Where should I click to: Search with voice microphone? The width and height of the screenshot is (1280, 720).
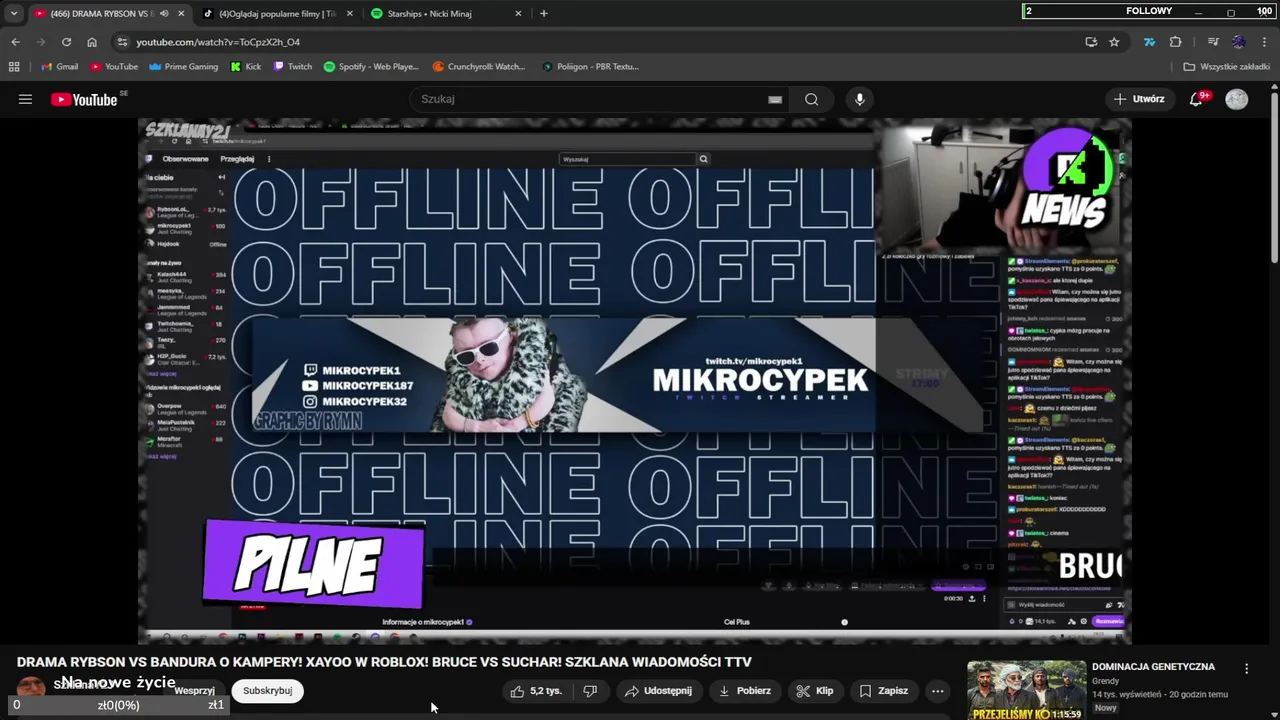pyautogui.click(x=859, y=99)
